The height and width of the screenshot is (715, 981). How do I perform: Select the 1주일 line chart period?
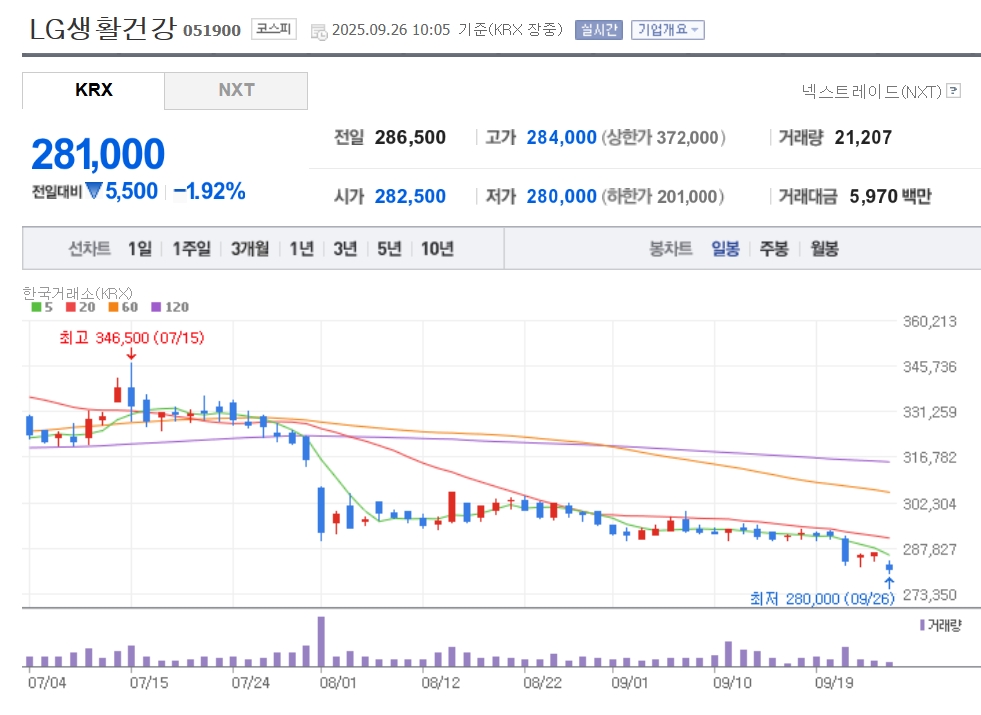coord(191,249)
